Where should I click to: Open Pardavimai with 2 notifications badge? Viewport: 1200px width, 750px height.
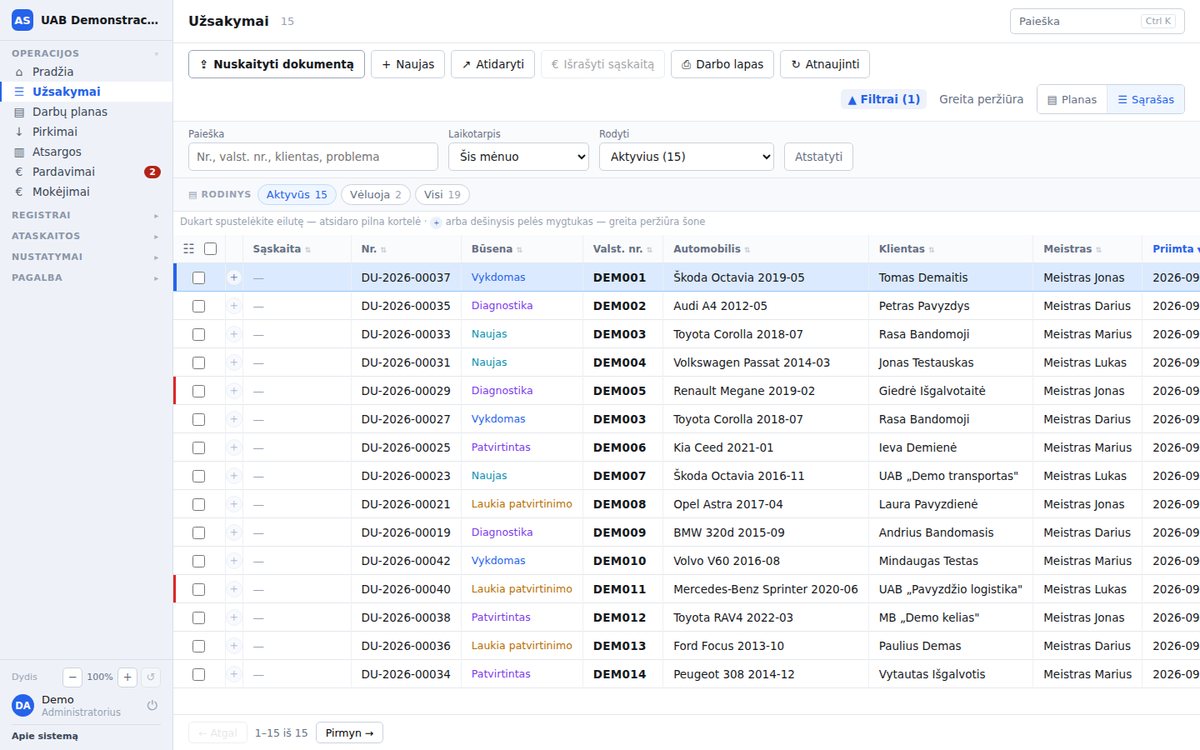click(x=86, y=172)
